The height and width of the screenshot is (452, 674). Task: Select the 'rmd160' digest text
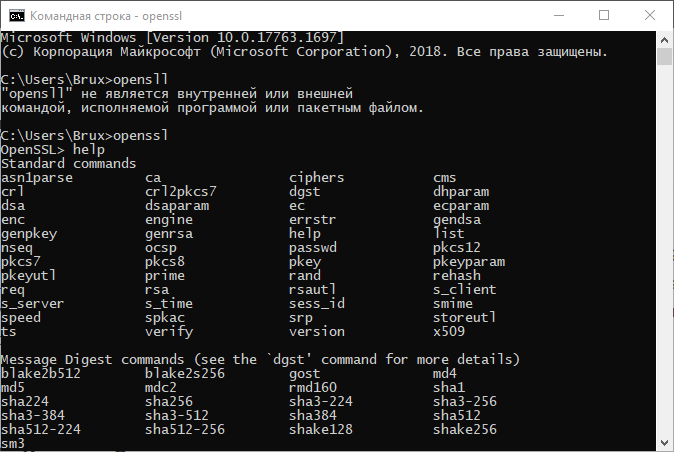coord(313,387)
